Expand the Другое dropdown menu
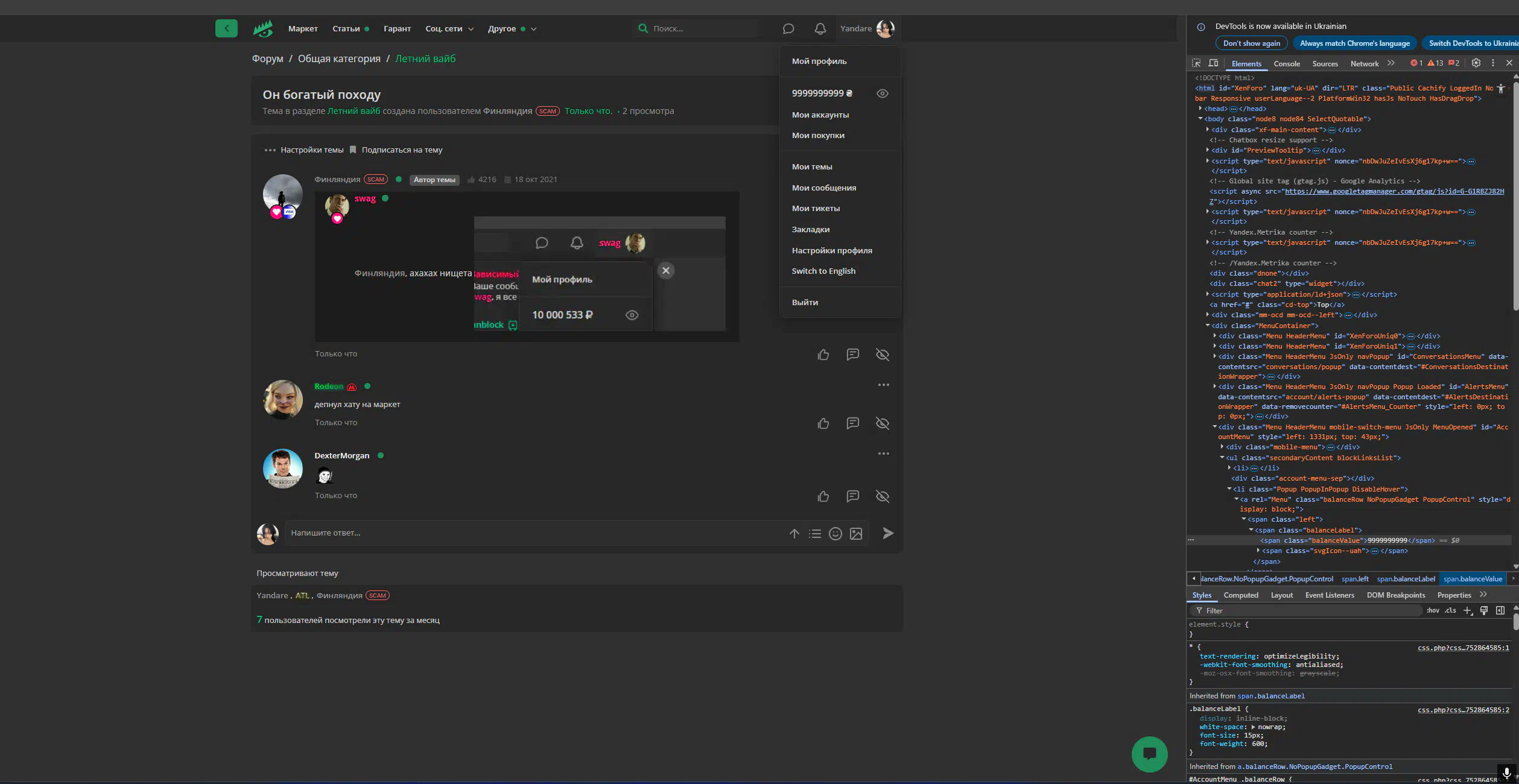Image resolution: width=1519 pixels, height=784 pixels. tap(512, 28)
